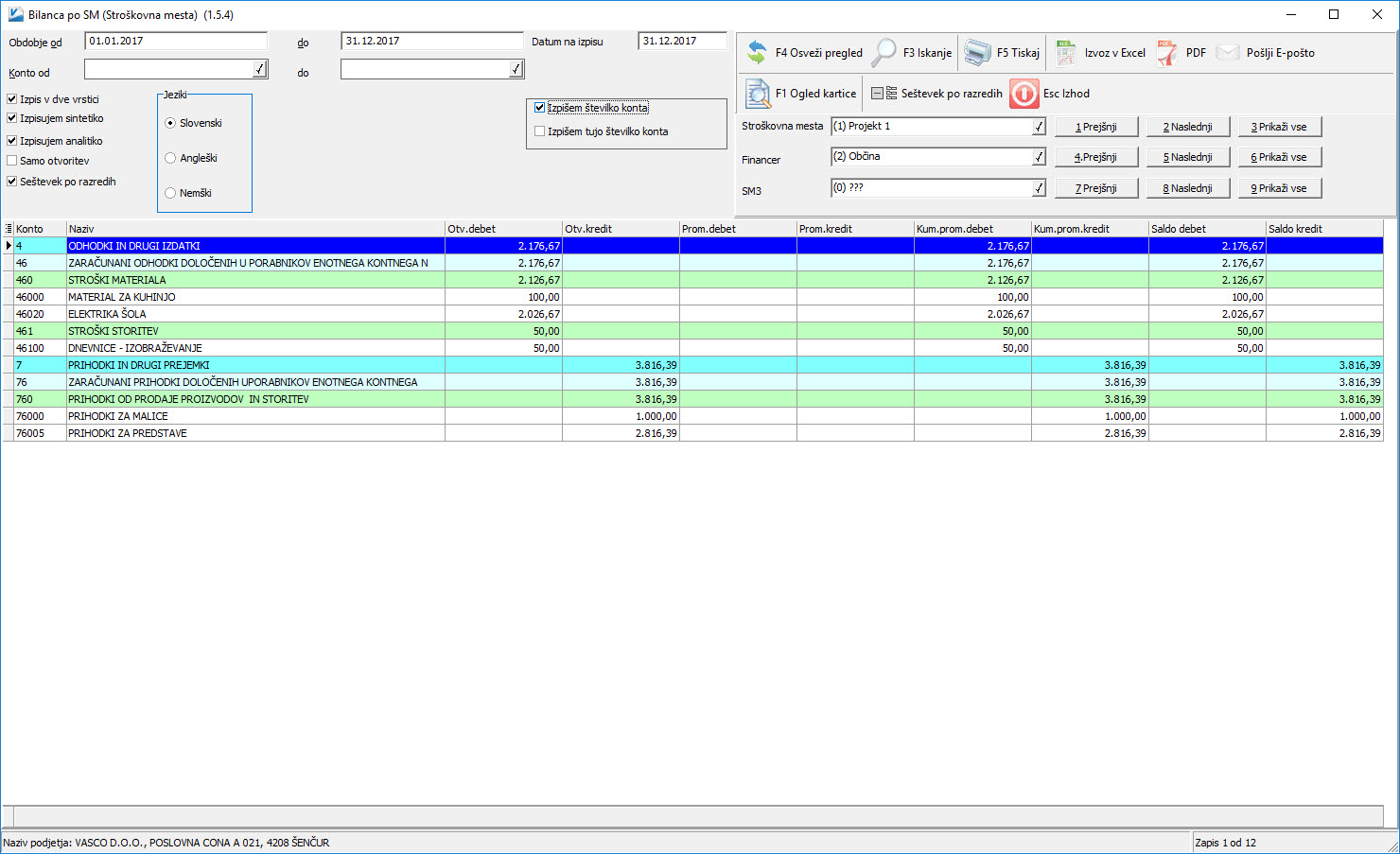The width and height of the screenshot is (1400, 854).
Task: Click period end date field 31.12.2017
Action: (x=432, y=41)
